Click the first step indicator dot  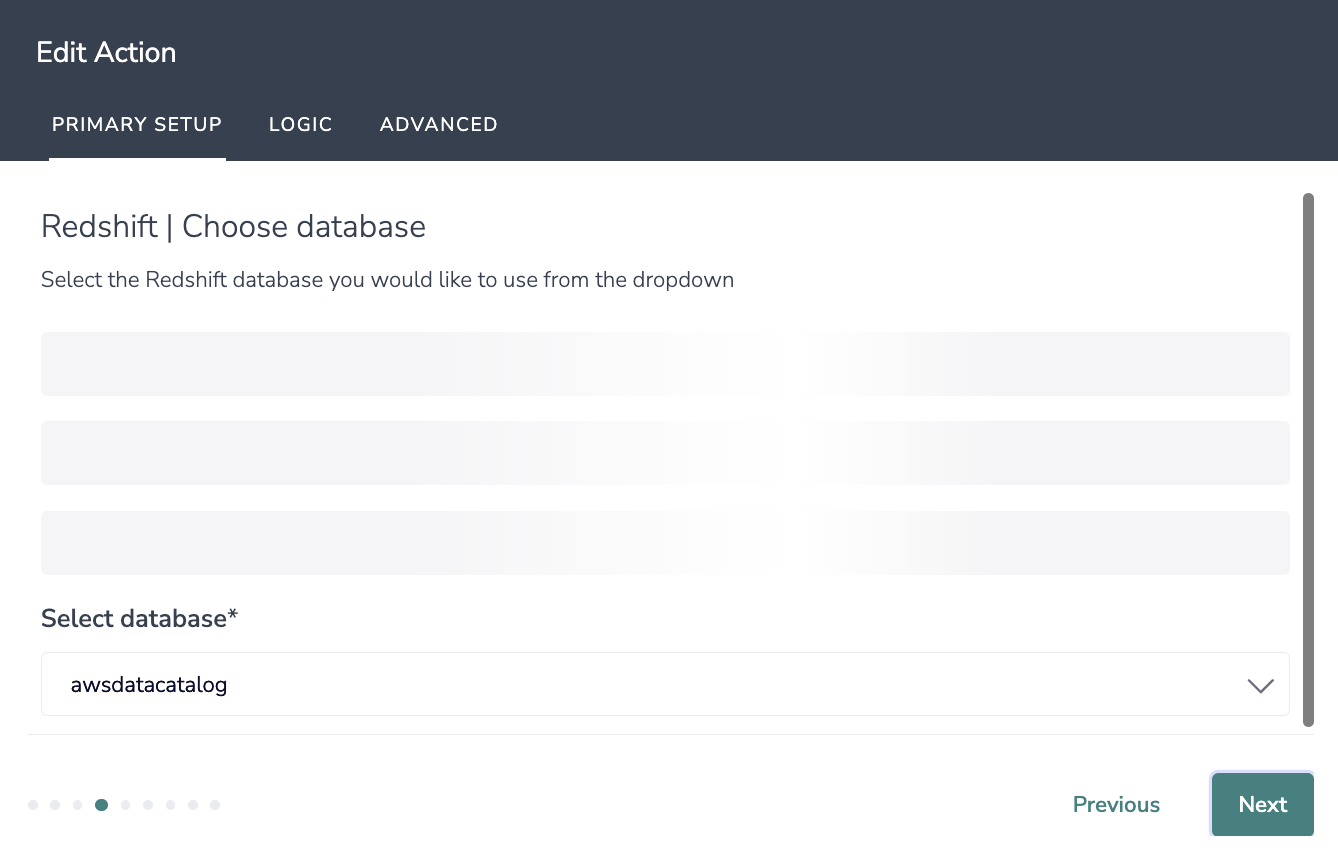coord(33,805)
